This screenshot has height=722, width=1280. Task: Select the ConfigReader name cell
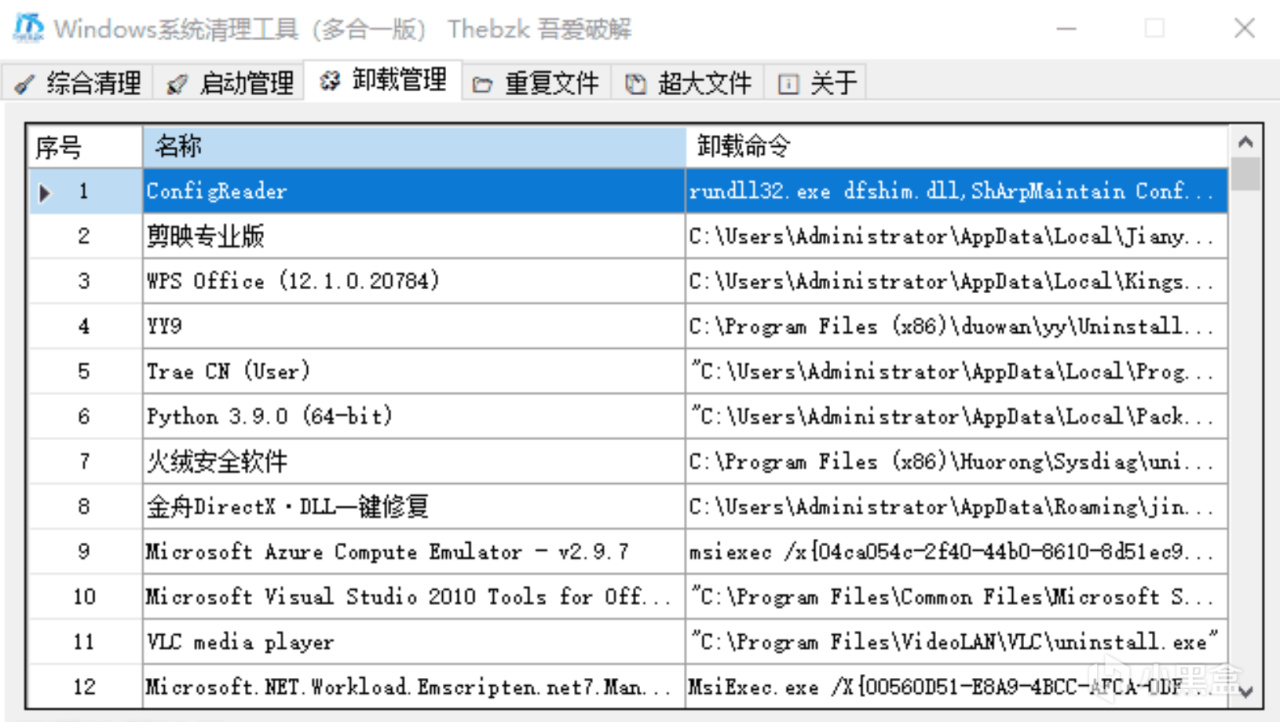(x=414, y=191)
